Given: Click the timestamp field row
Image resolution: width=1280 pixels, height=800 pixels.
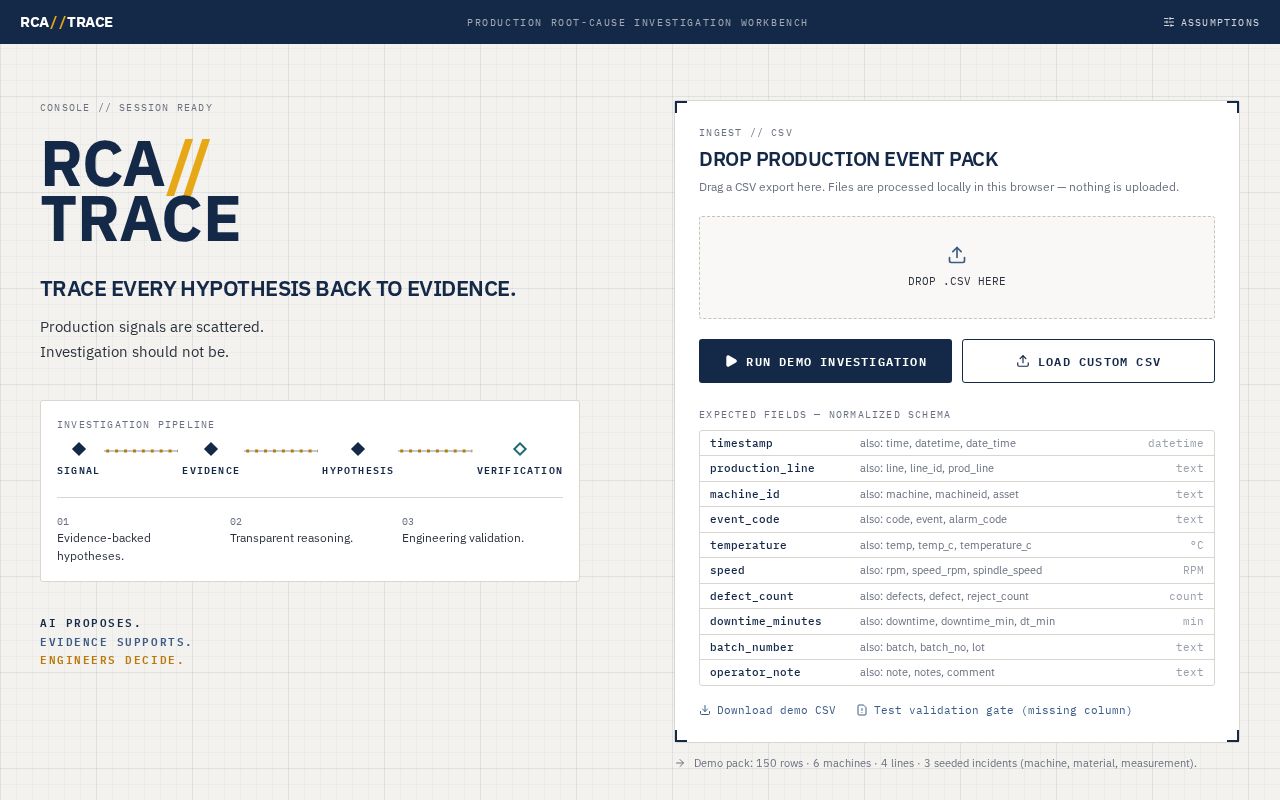Looking at the screenshot, I should (x=957, y=443).
